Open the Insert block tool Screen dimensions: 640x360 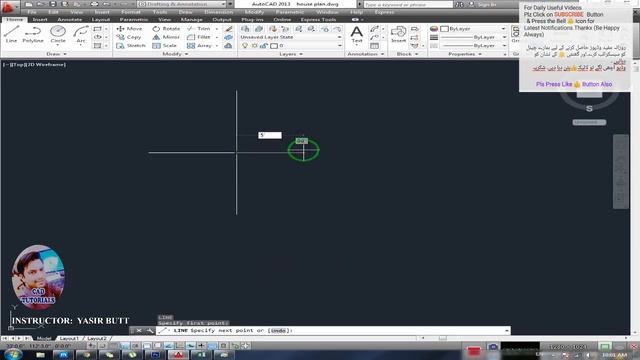point(398,34)
